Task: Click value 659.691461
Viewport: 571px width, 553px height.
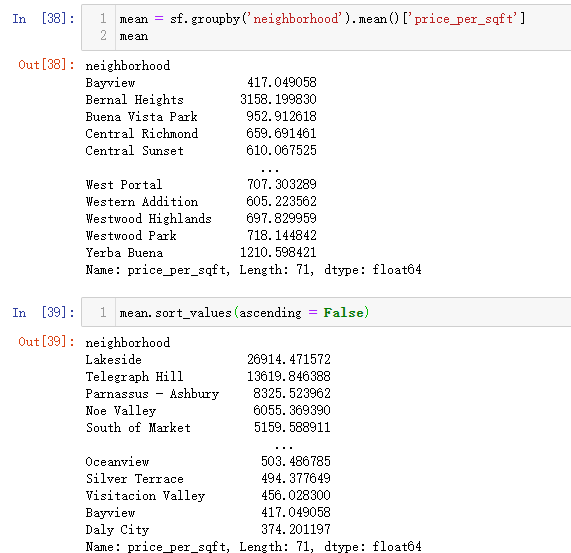Action: point(281,133)
